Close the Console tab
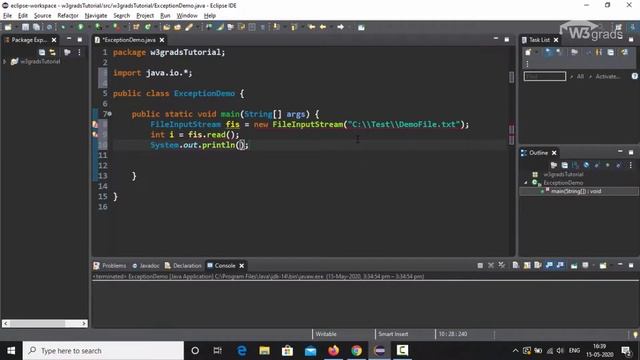 click(x=242, y=266)
